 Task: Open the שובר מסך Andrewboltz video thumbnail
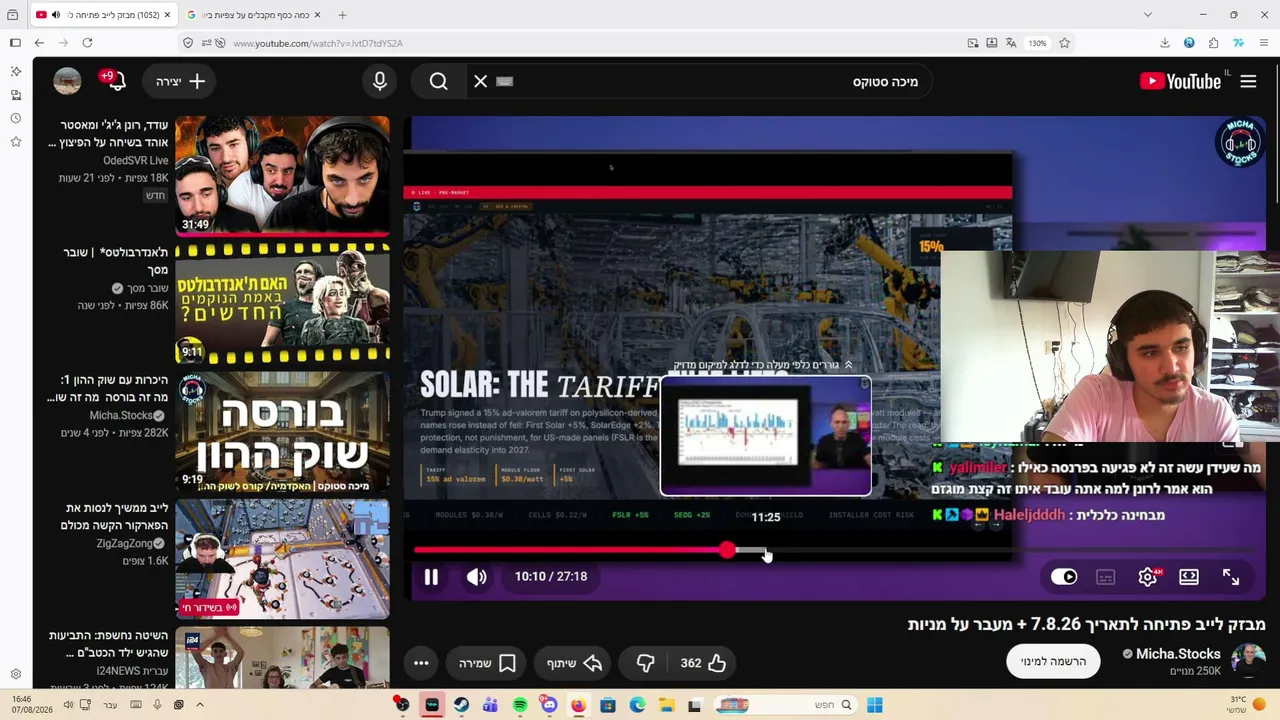[283, 304]
